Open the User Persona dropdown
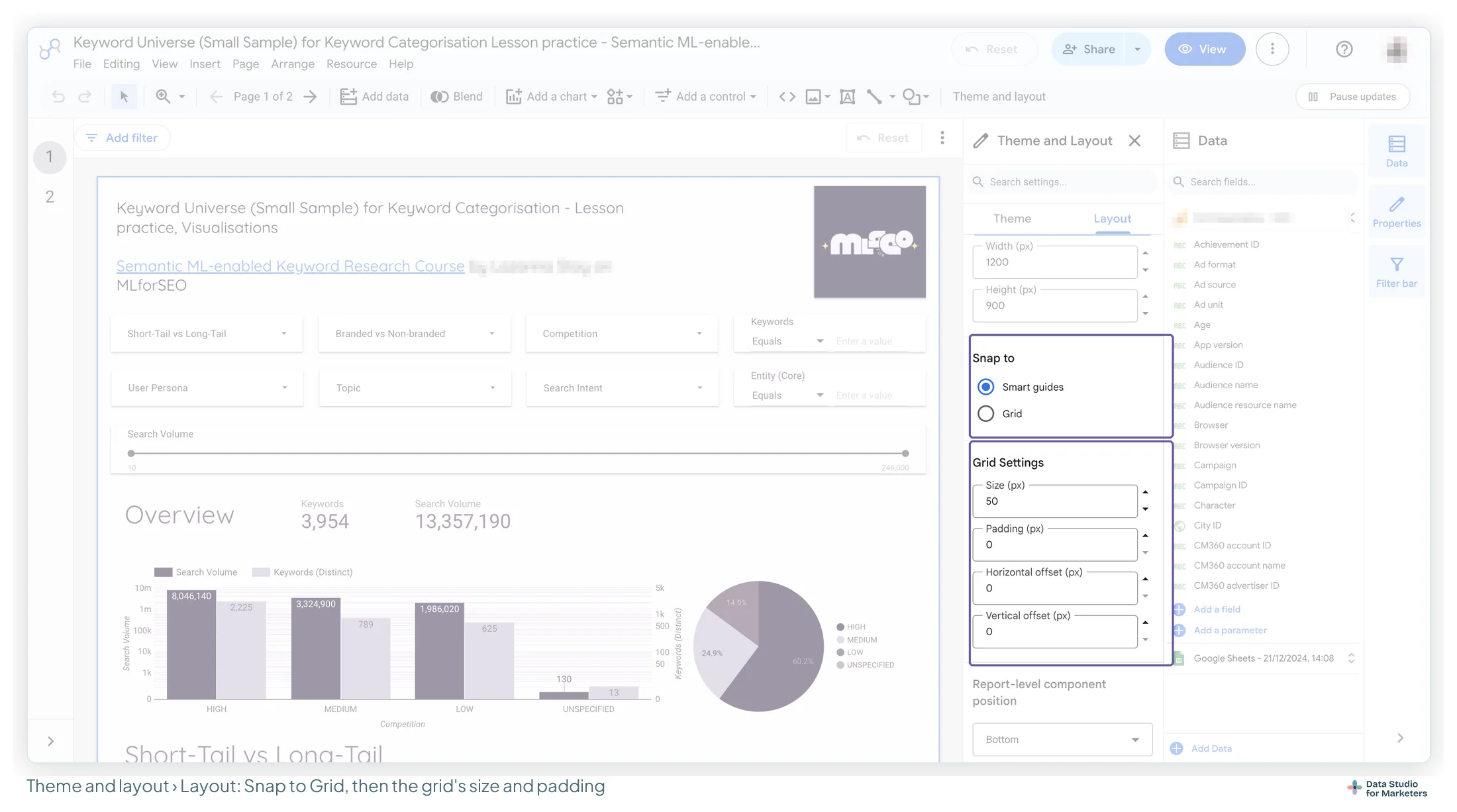1457x812 pixels. point(207,388)
